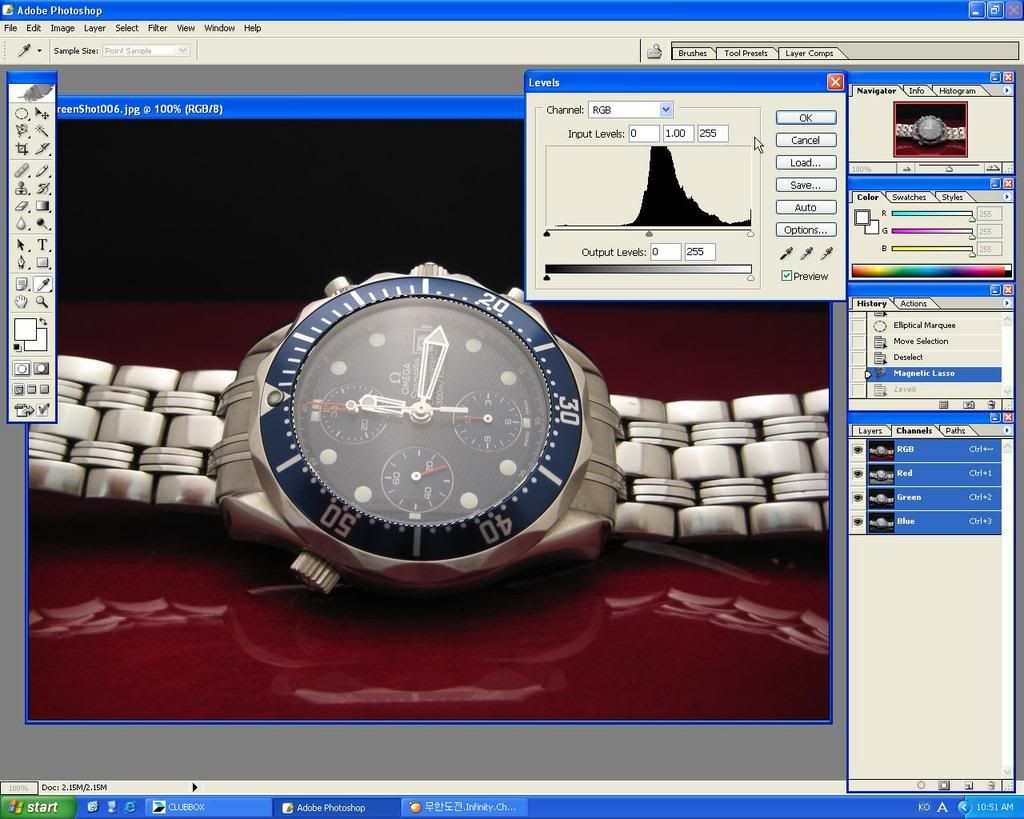Viewport: 1024px width, 819px height.
Task: Select the Slice tool
Action: point(42,149)
